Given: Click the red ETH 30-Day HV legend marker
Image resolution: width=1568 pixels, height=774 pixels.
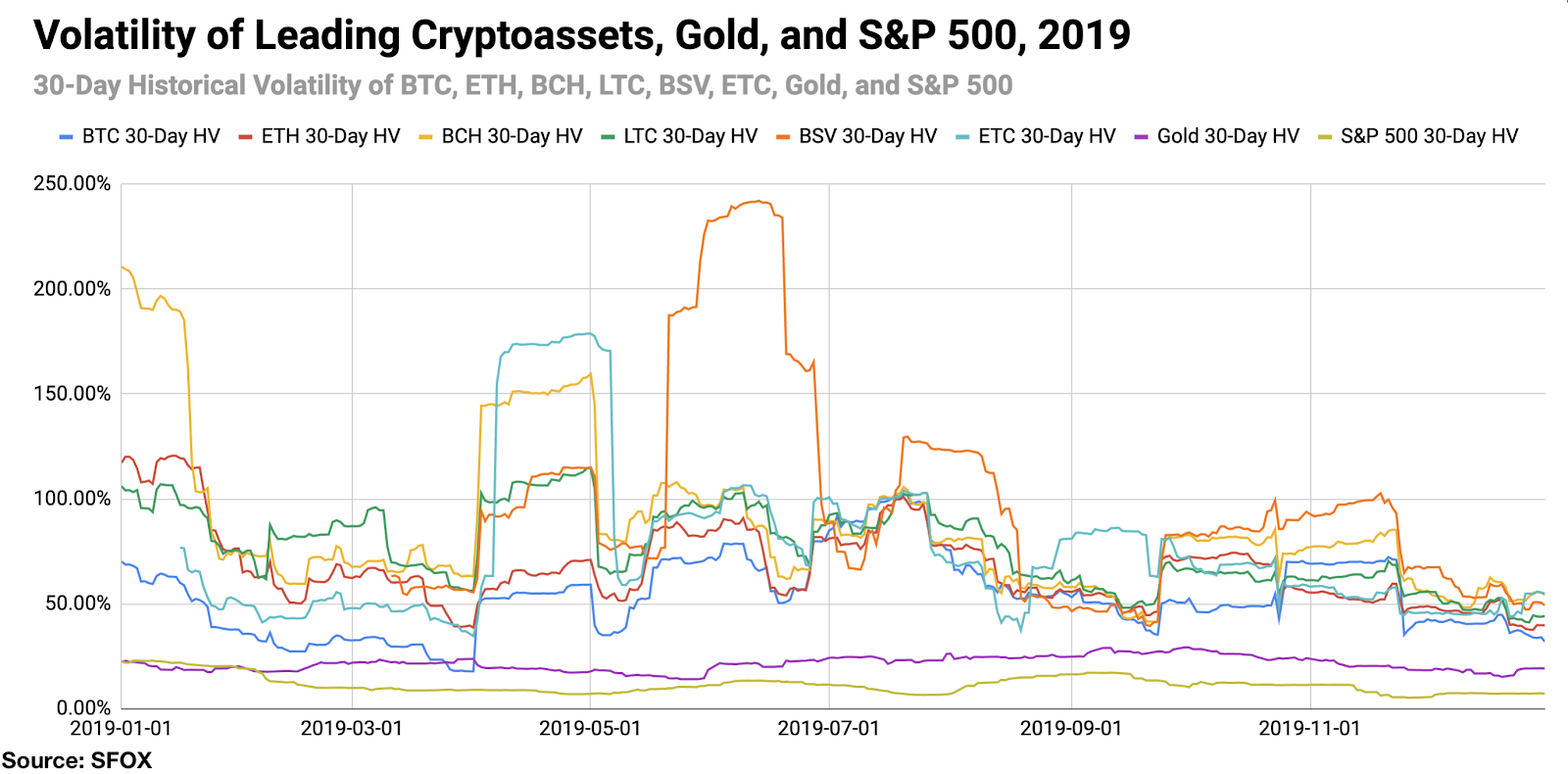Looking at the screenshot, I should (246, 137).
